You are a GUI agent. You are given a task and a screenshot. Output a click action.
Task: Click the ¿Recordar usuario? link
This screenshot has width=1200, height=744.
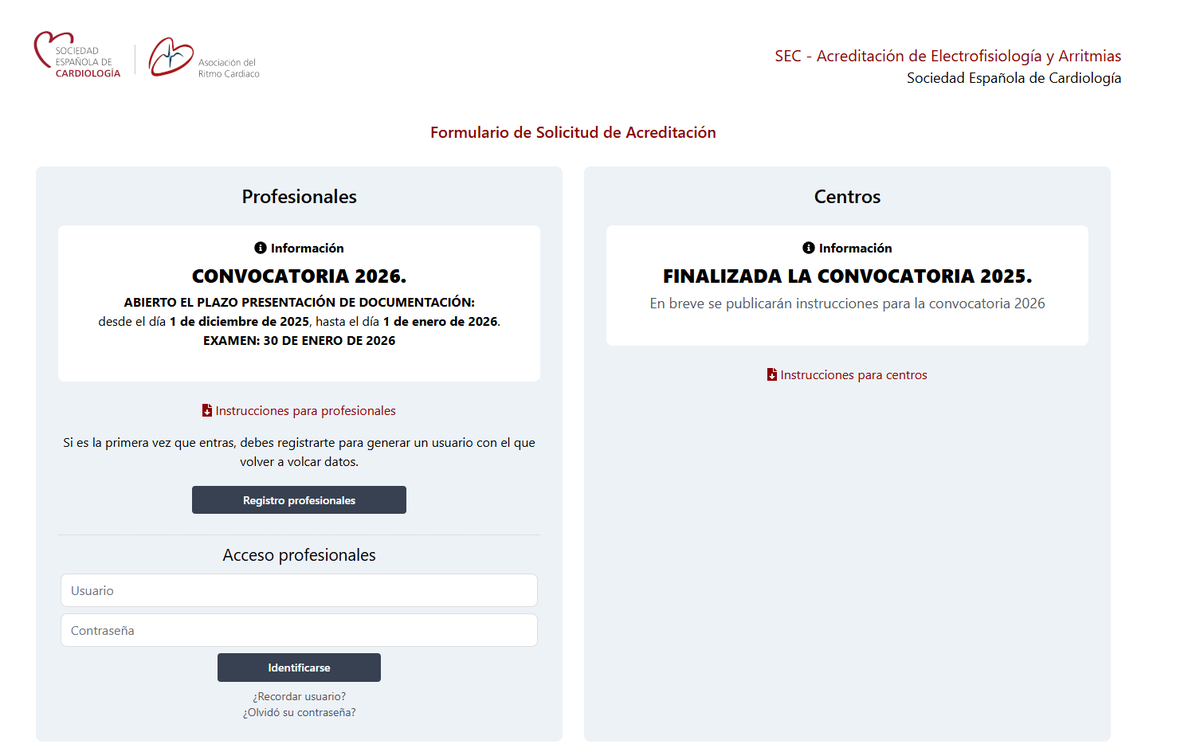click(299, 696)
